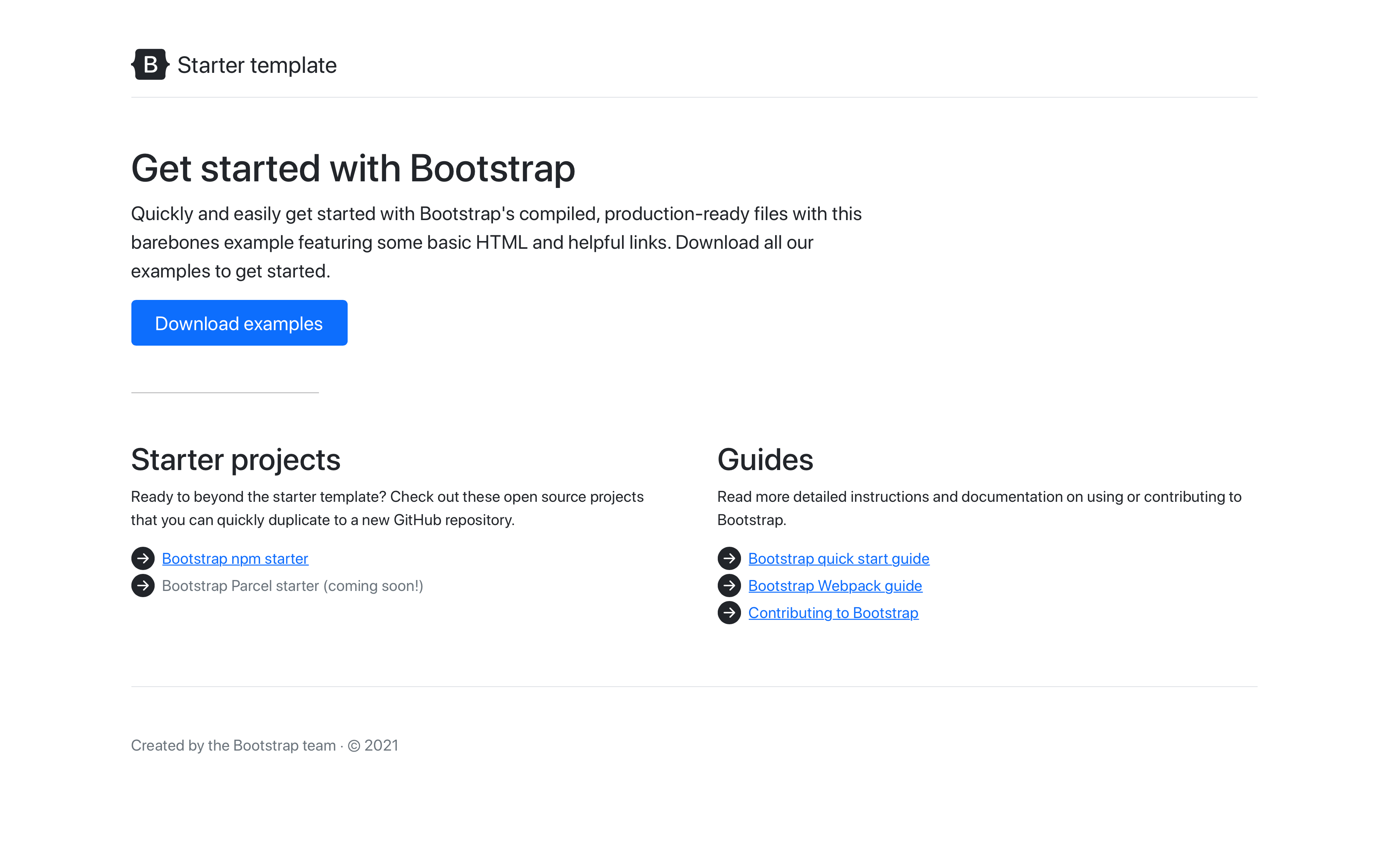Toggle the Bootstrap quick start guide item
The image size is (1389, 868).
(838, 558)
